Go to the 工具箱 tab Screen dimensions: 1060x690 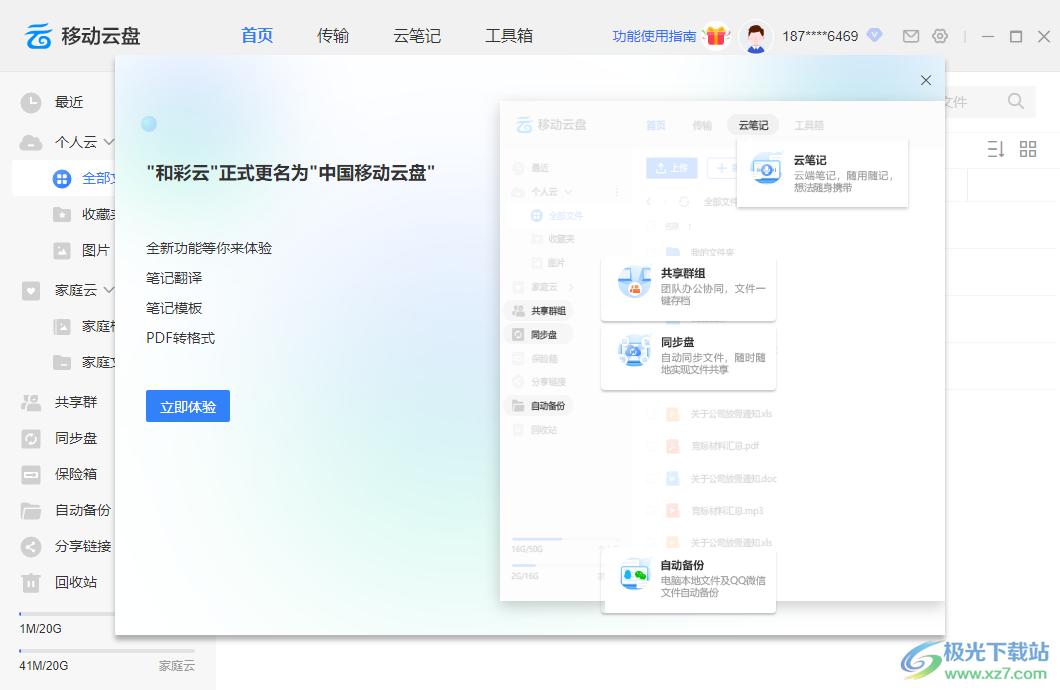click(509, 36)
